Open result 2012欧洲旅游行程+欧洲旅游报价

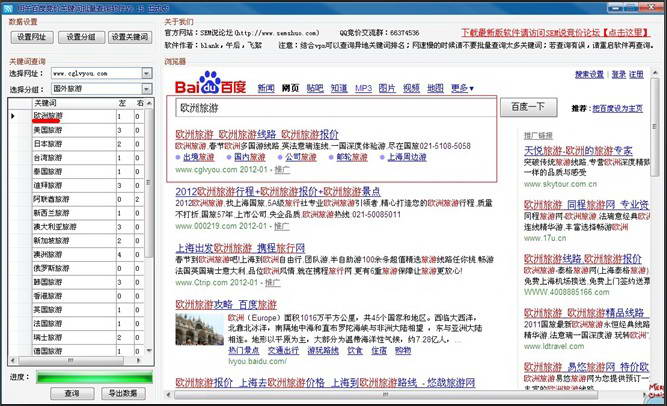tap(278, 192)
